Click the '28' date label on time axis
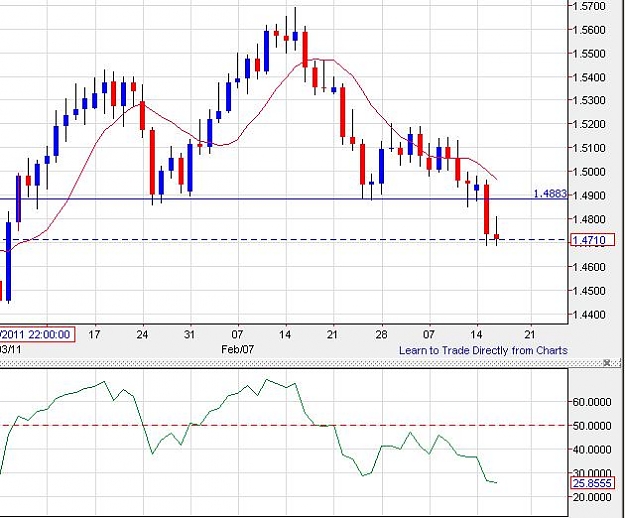Viewport: 625px width, 518px height. tap(381, 334)
